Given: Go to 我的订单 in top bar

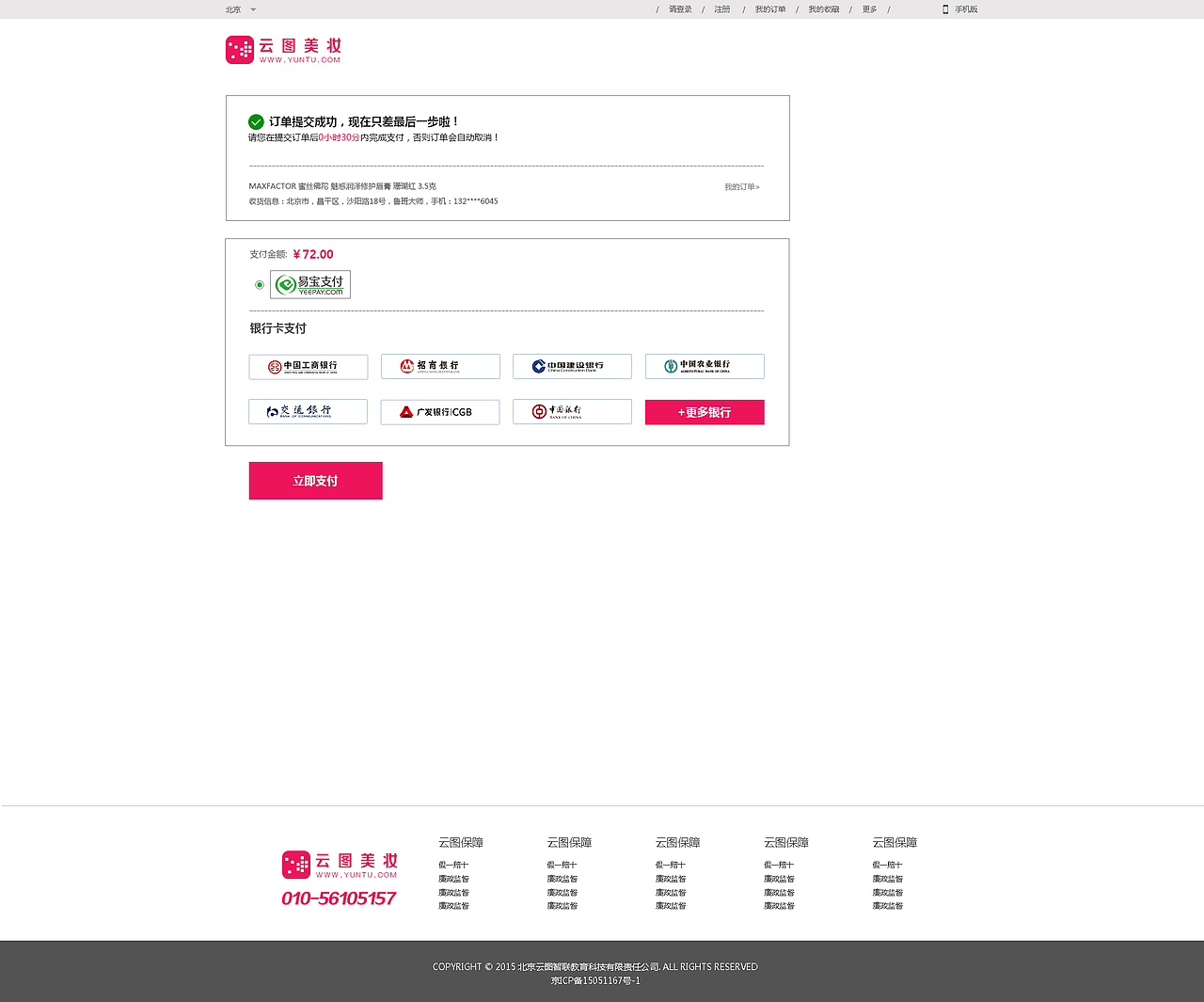Looking at the screenshot, I should [x=770, y=9].
